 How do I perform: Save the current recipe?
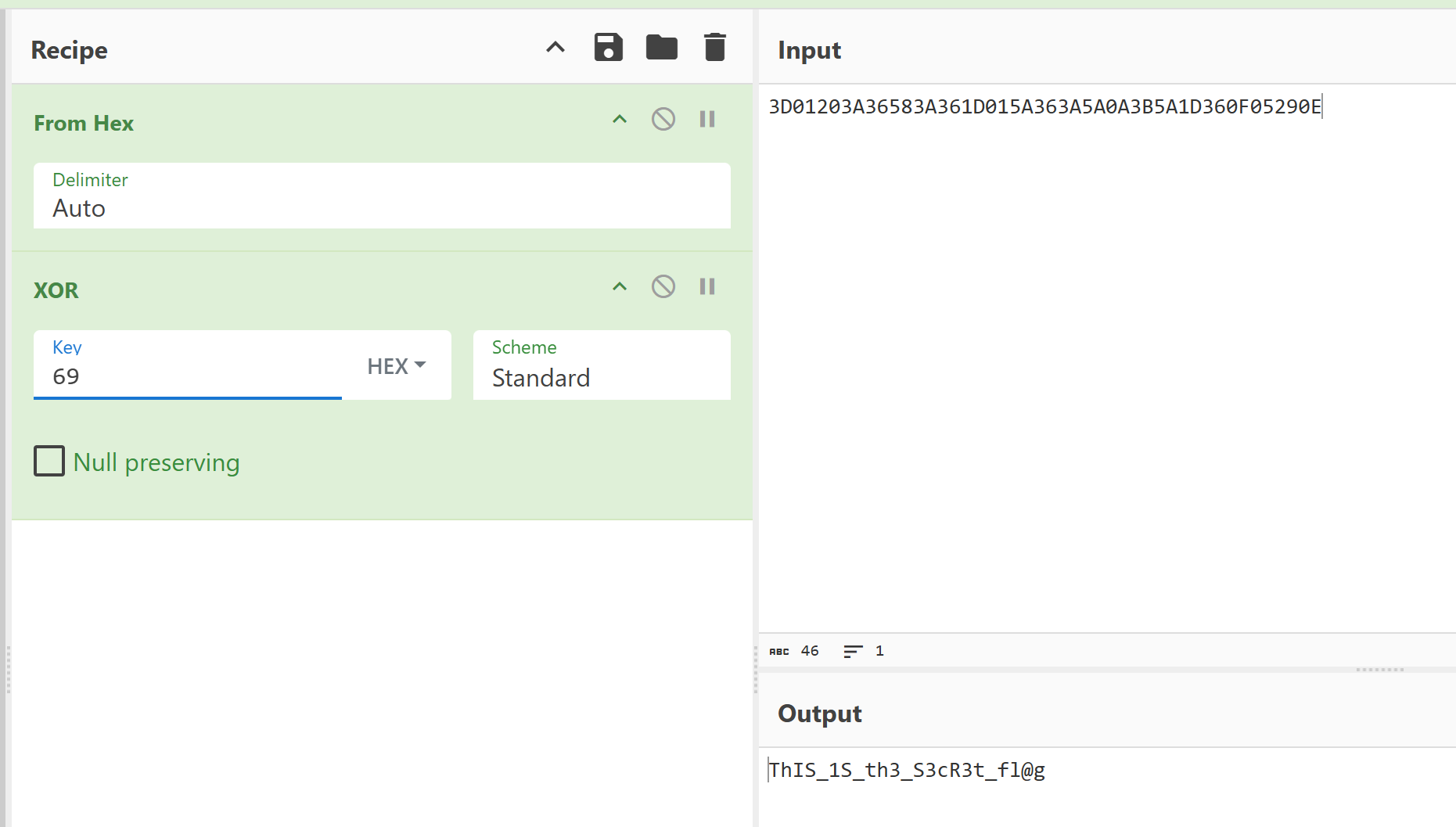coord(608,48)
